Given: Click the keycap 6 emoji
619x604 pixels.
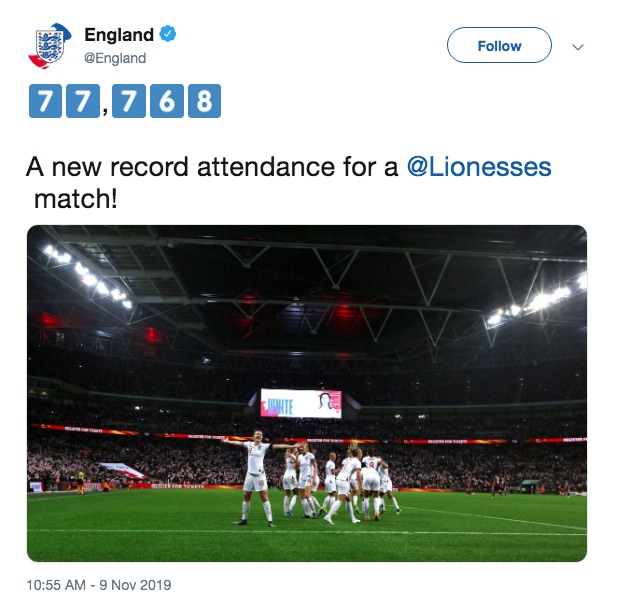Looking at the screenshot, I should 166,101.
